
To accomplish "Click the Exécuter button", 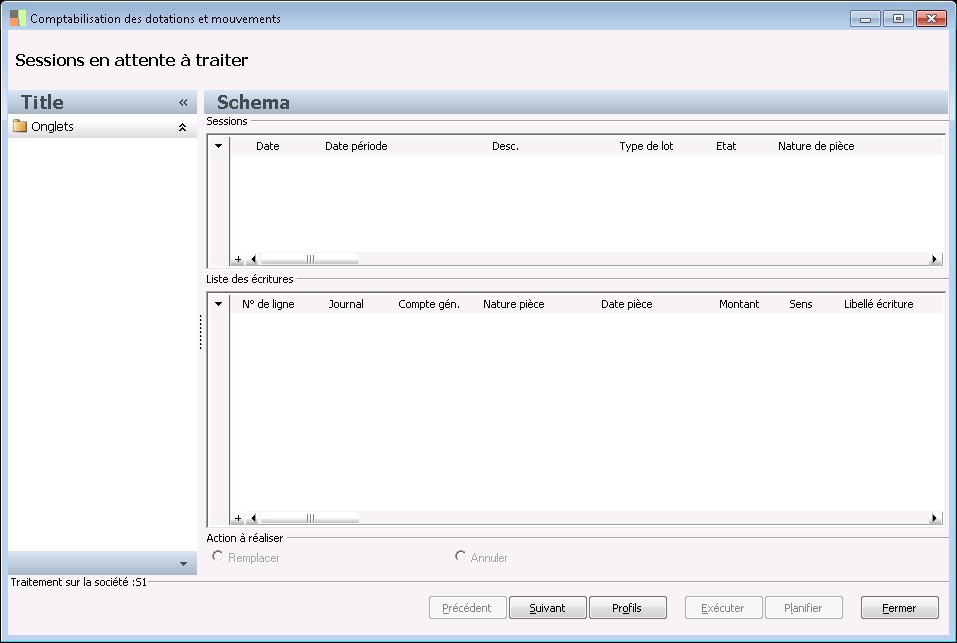I will 723,608.
